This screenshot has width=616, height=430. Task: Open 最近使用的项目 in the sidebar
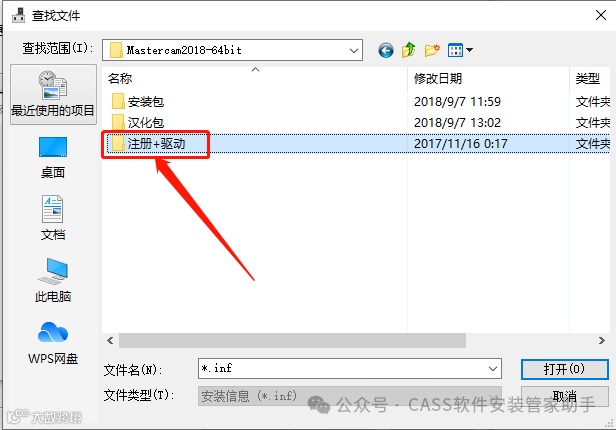[x=53, y=95]
